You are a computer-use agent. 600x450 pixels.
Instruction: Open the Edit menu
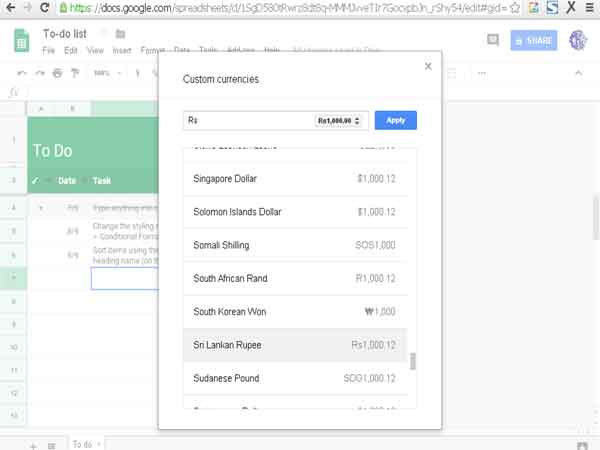tap(71, 51)
